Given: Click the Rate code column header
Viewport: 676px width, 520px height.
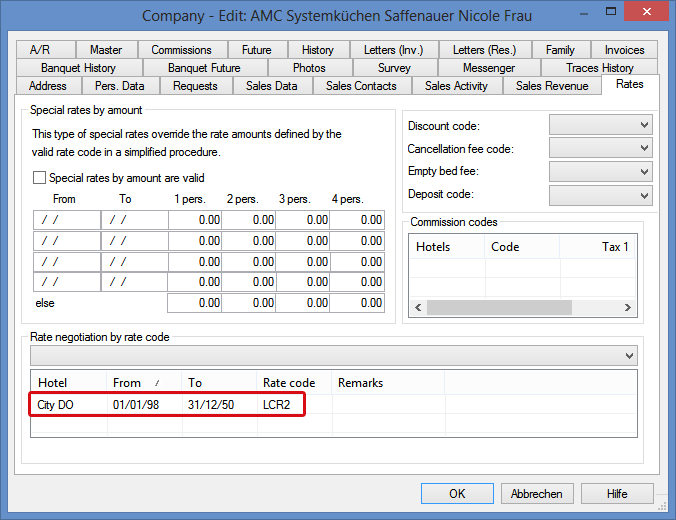Looking at the screenshot, I should (294, 382).
